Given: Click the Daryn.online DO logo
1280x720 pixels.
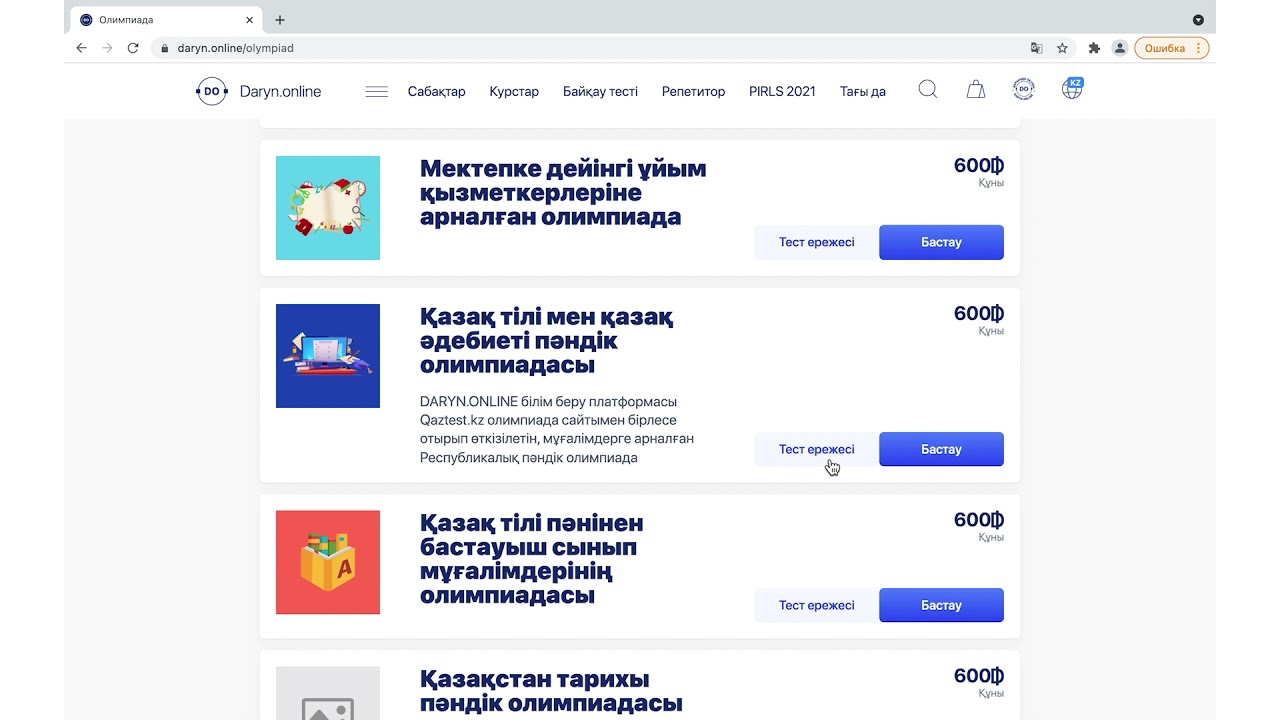Looking at the screenshot, I should click(x=259, y=91).
